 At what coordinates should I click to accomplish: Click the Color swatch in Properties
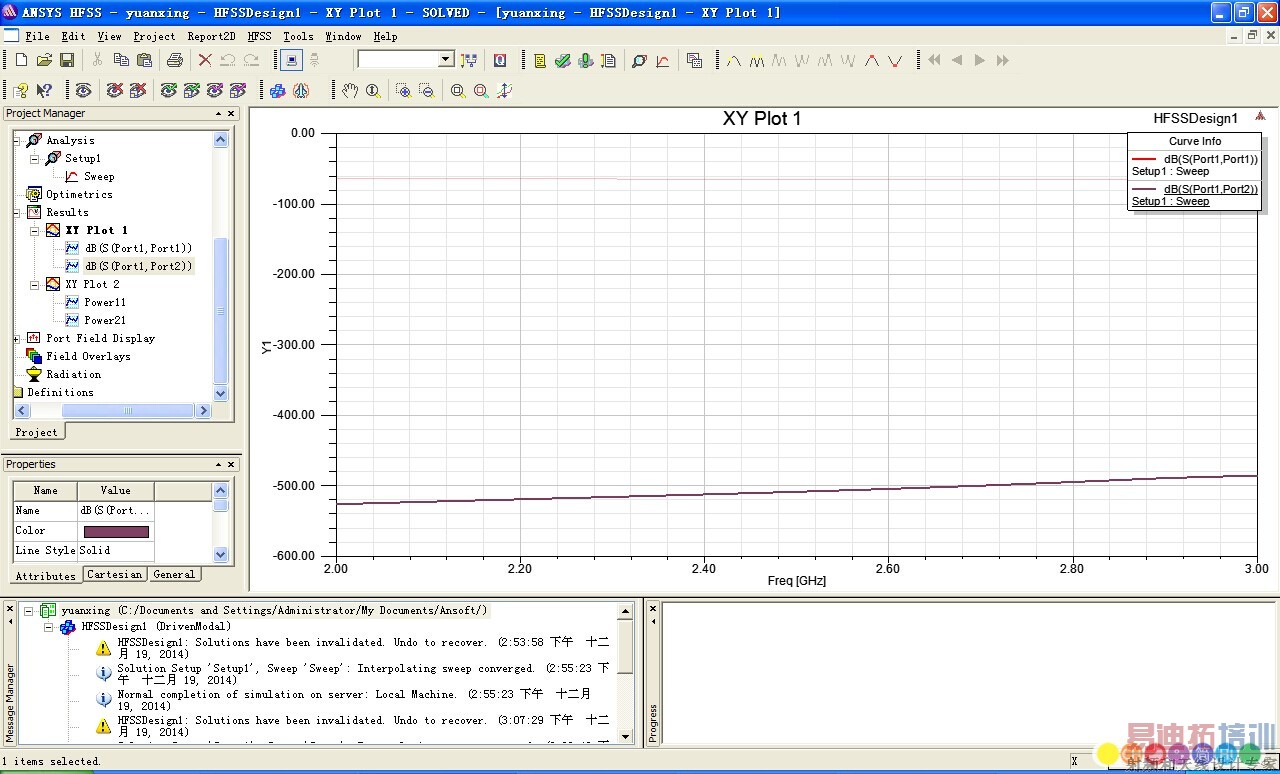116,531
